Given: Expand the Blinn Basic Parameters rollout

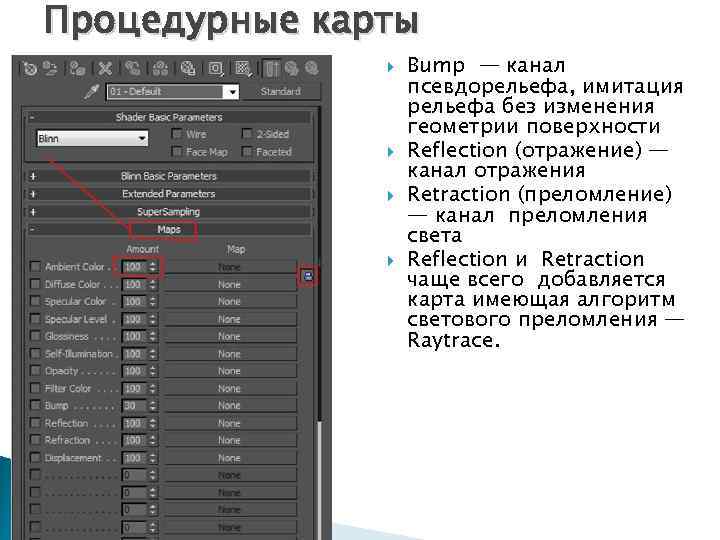Looking at the screenshot, I should click(x=169, y=176).
